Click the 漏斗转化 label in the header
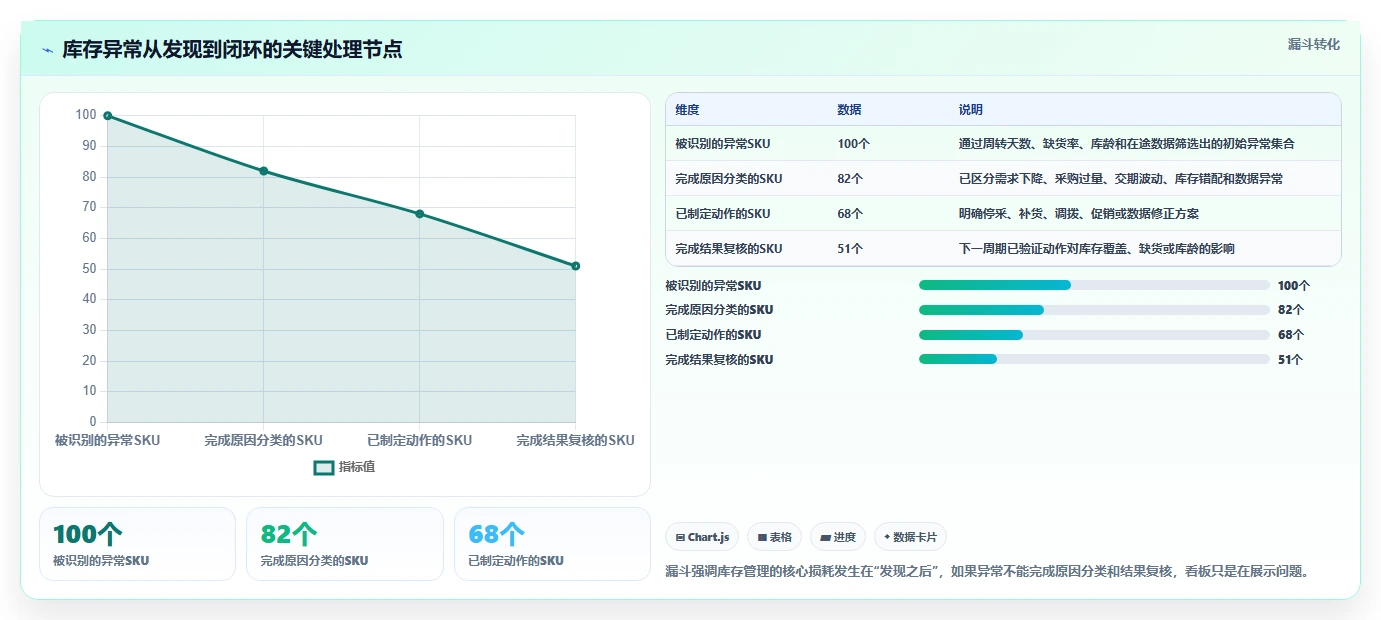The height and width of the screenshot is (620, 1381). click(x=1314, y=44)
